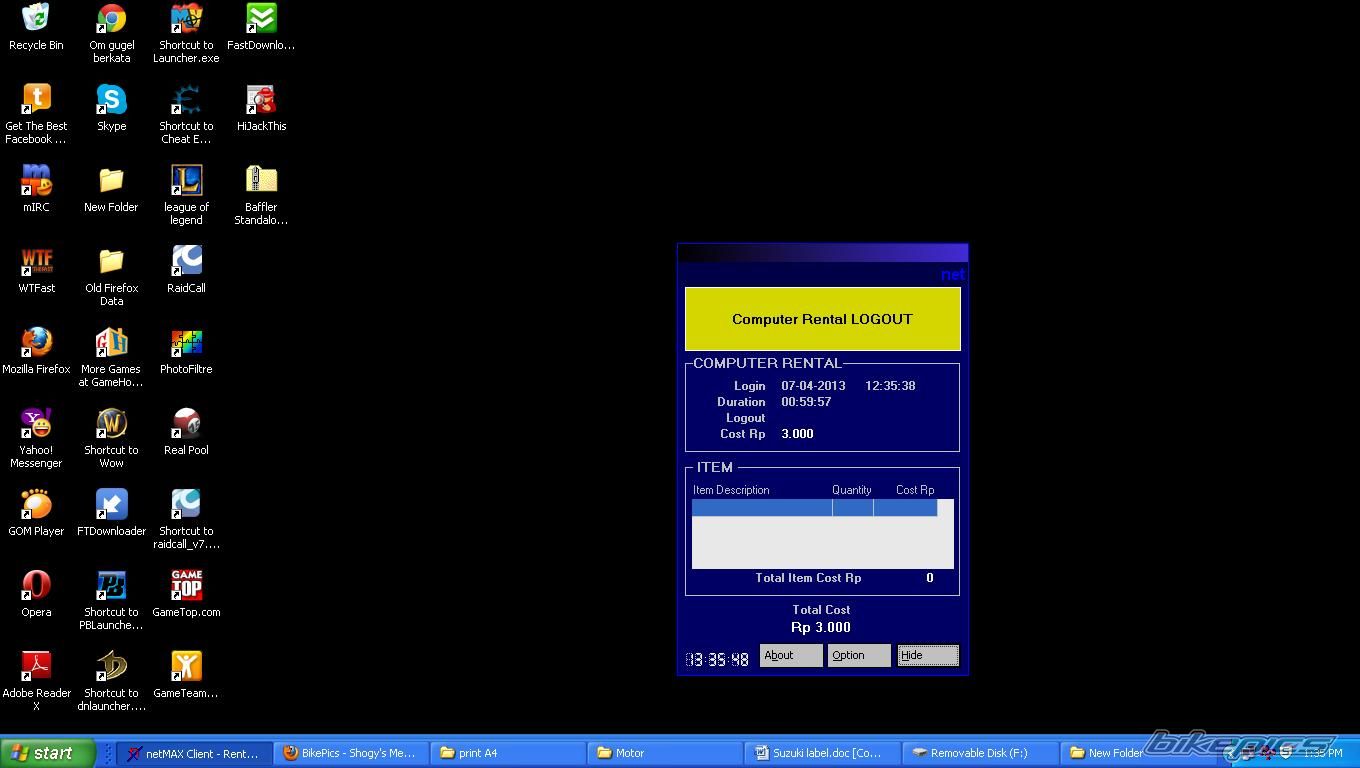Click the About button in netMAX

[x=790, y=655]
